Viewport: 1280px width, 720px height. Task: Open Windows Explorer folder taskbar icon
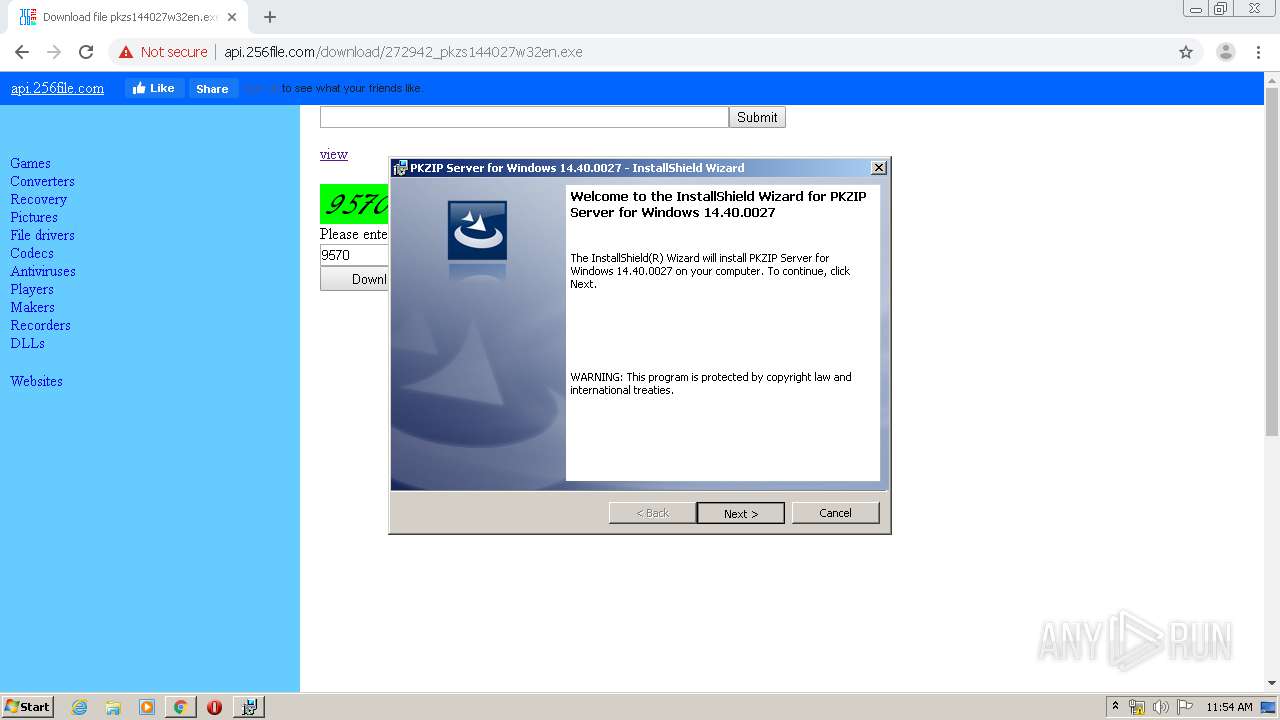[113, 707]
